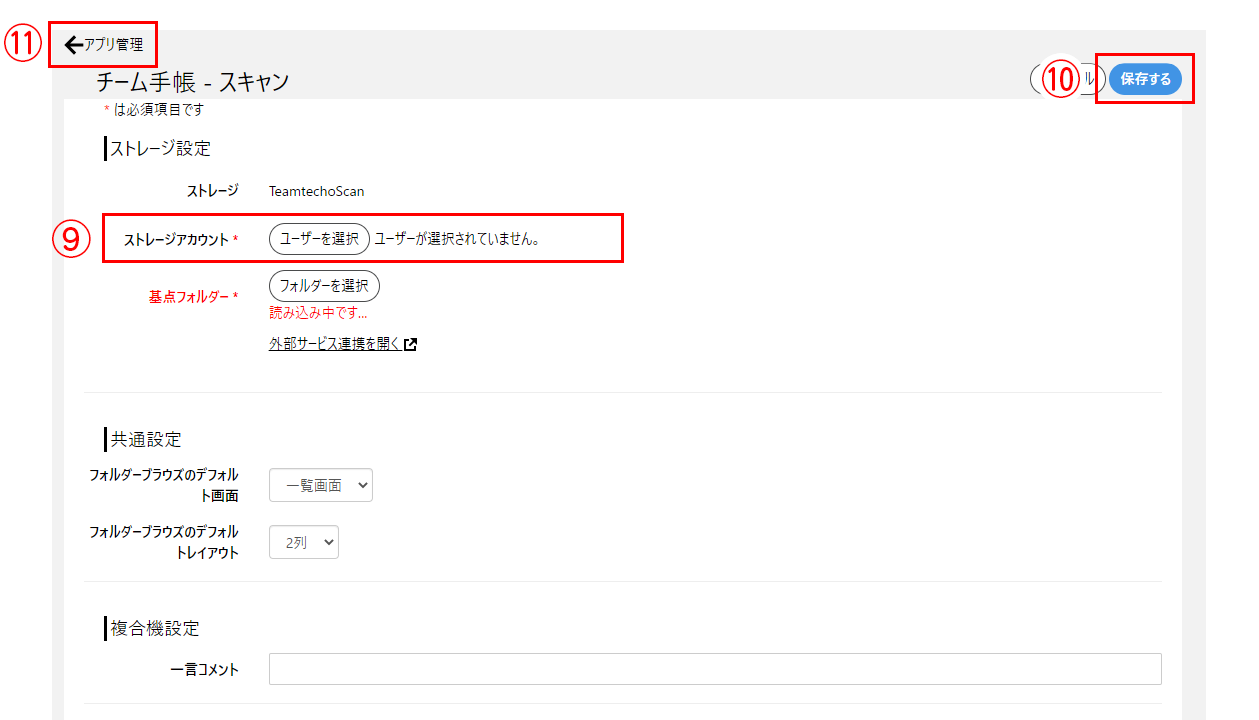Click the 基点フォルダー field label
Screen dimensions: 1259x720
click(193, 297)
